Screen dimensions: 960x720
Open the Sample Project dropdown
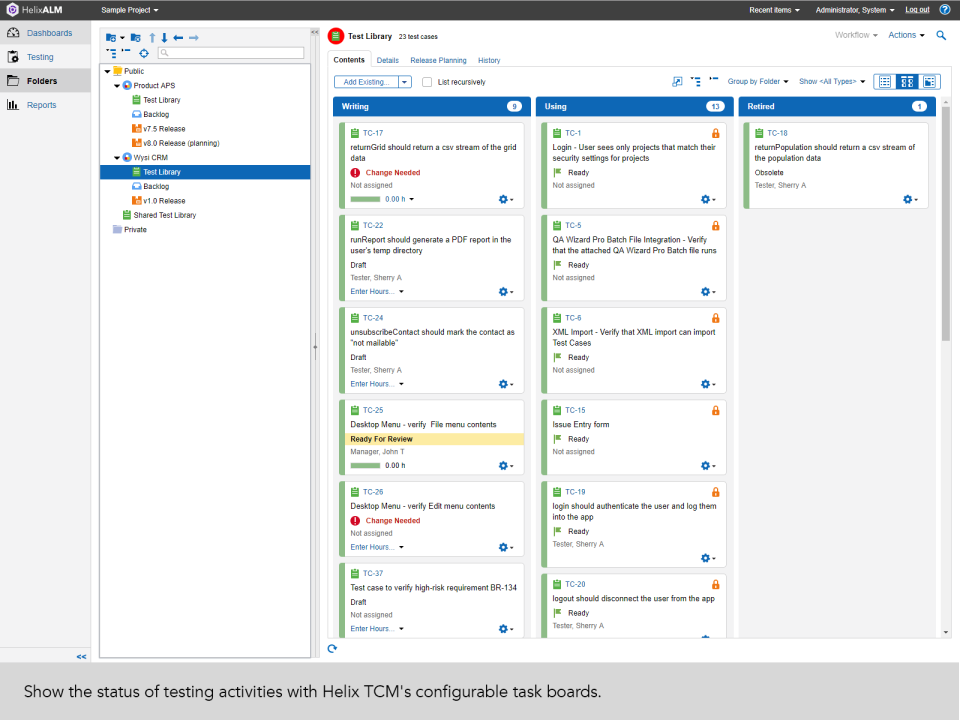point(130,10)
